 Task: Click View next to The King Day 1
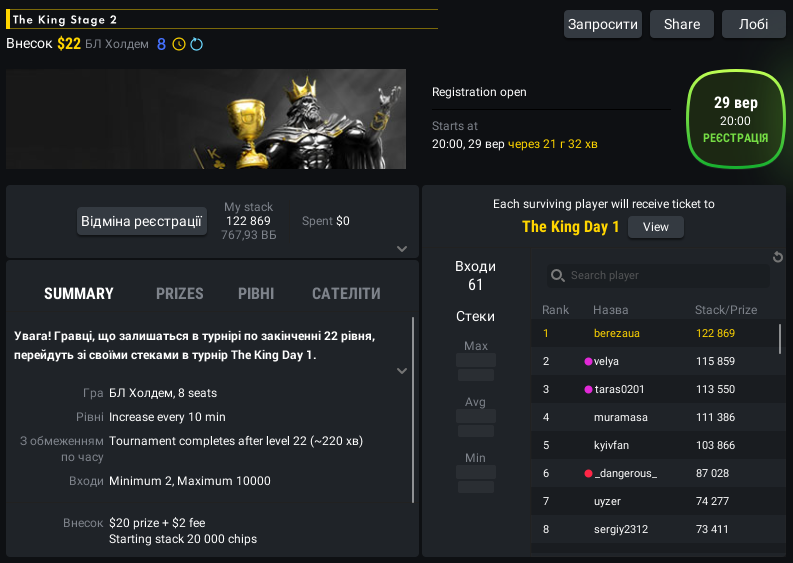(x=655, y=227)
